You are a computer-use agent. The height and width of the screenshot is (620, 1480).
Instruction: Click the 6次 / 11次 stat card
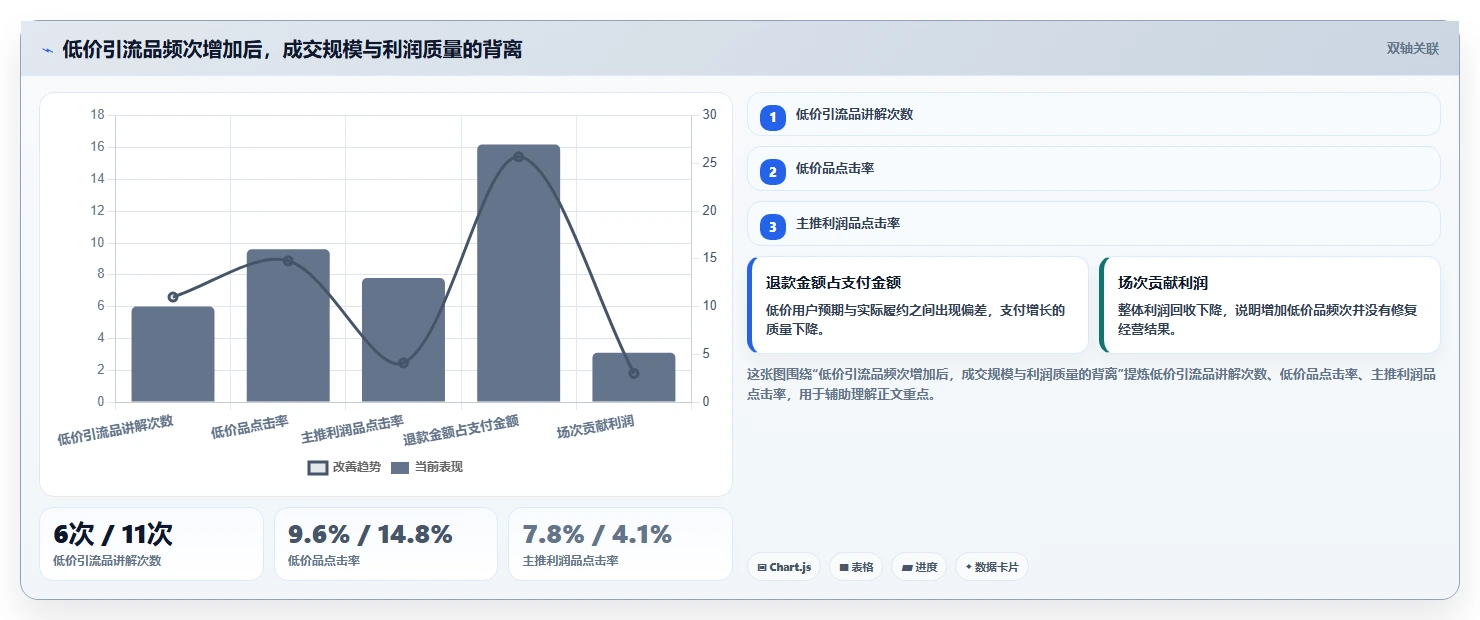(x=151, y=544)
